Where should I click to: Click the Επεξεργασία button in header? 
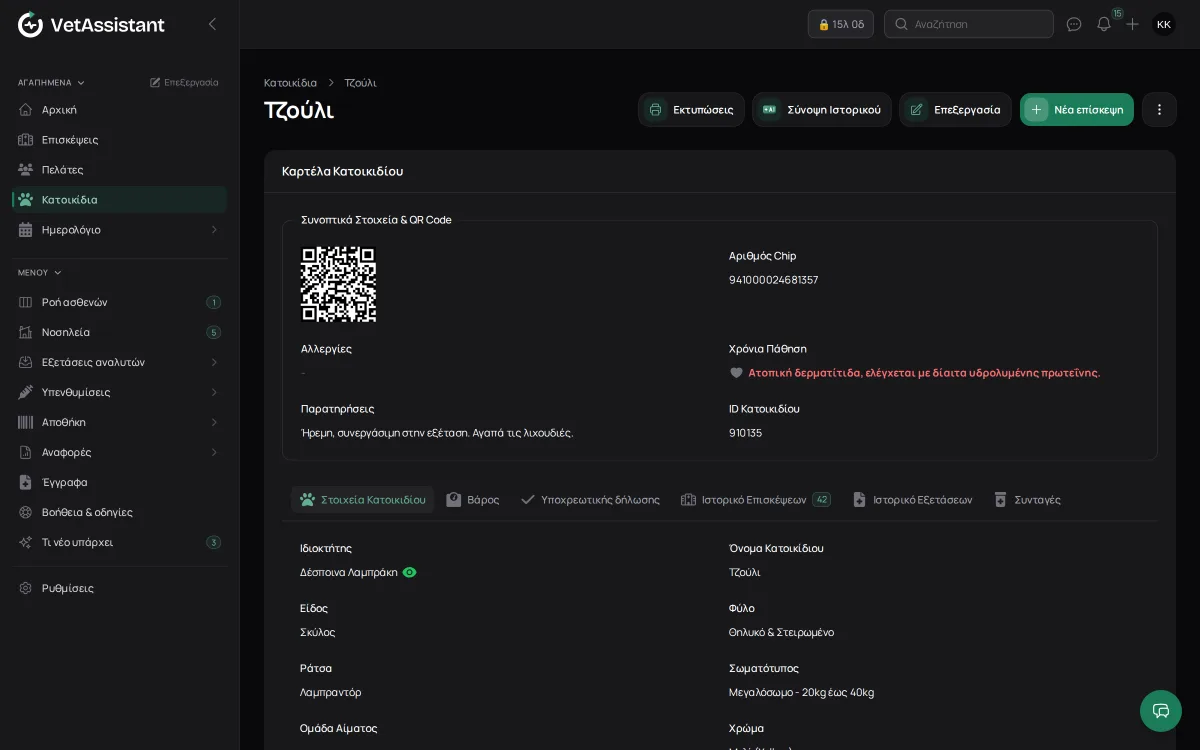click(x=955, y=110)
